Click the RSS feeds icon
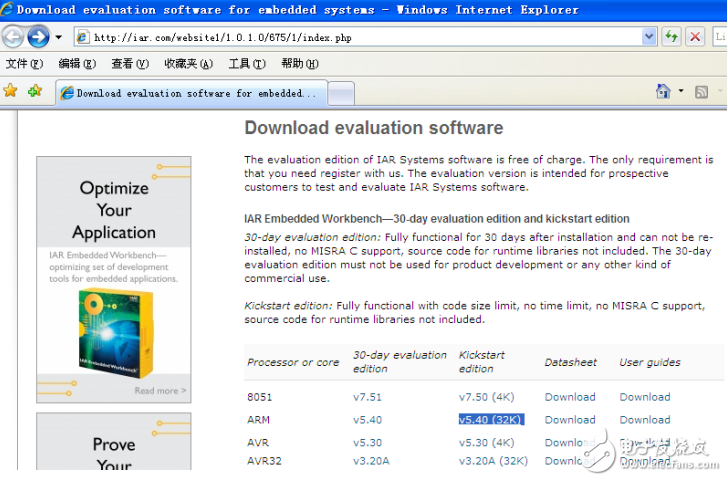This screenshot has height=481, width=727. click(702, 91)
